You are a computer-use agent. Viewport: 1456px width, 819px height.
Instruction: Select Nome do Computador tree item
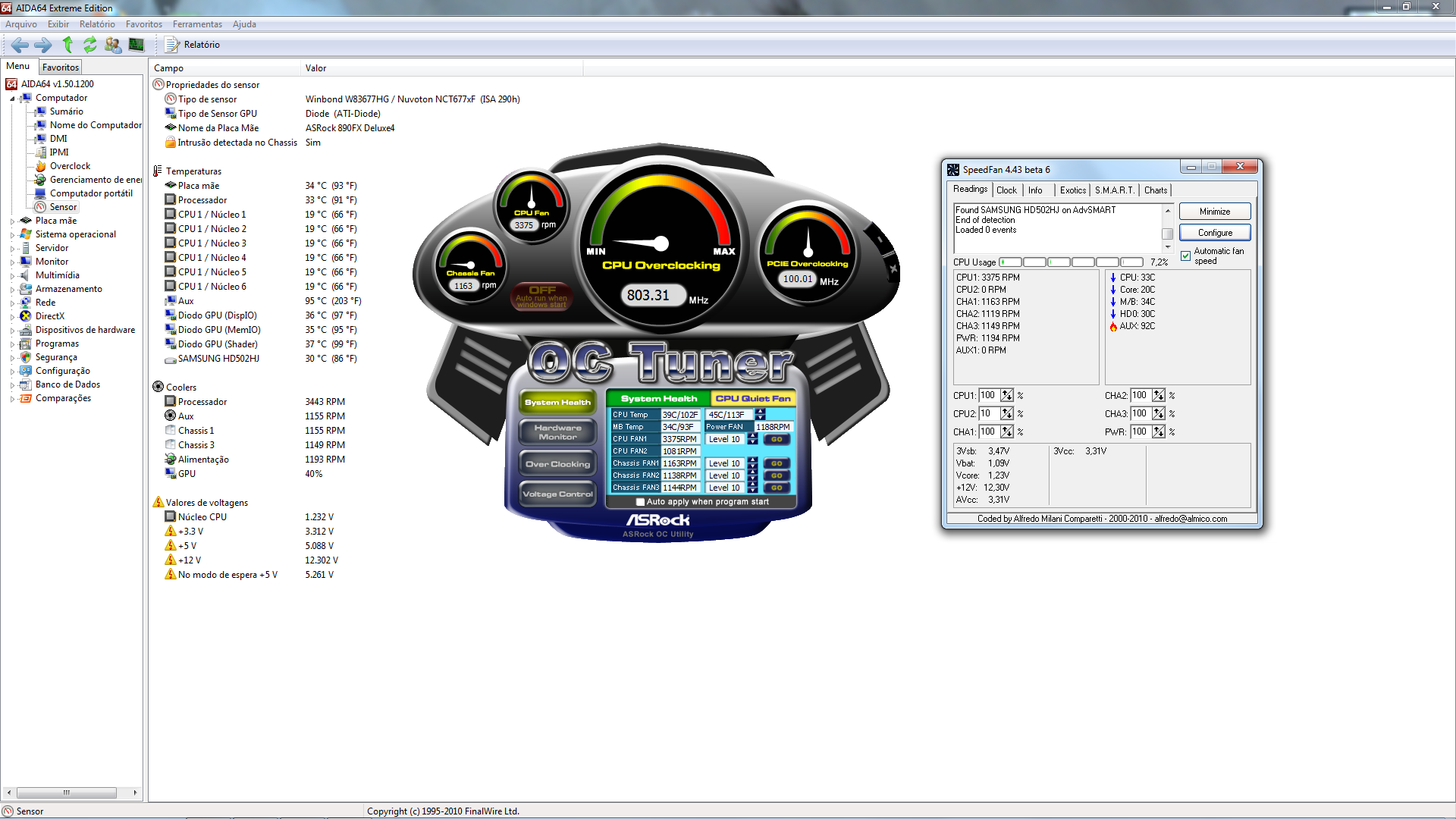(96, 125)
